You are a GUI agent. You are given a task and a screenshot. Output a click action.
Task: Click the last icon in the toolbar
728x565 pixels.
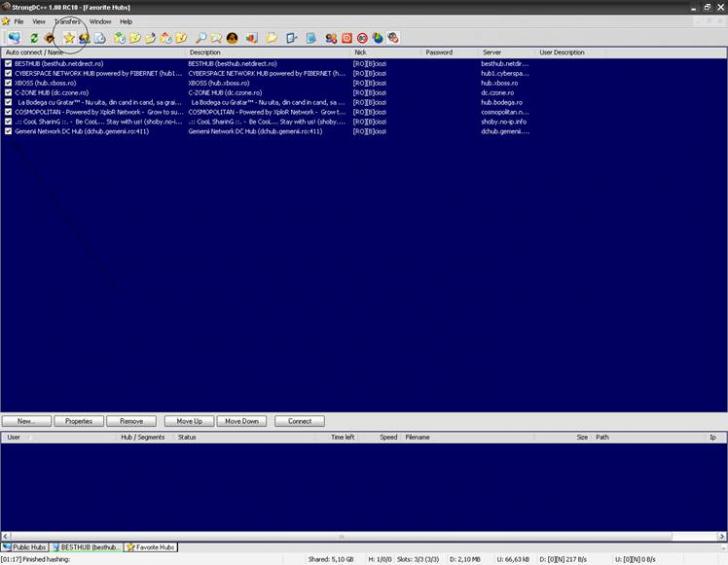tap(393, 38)
